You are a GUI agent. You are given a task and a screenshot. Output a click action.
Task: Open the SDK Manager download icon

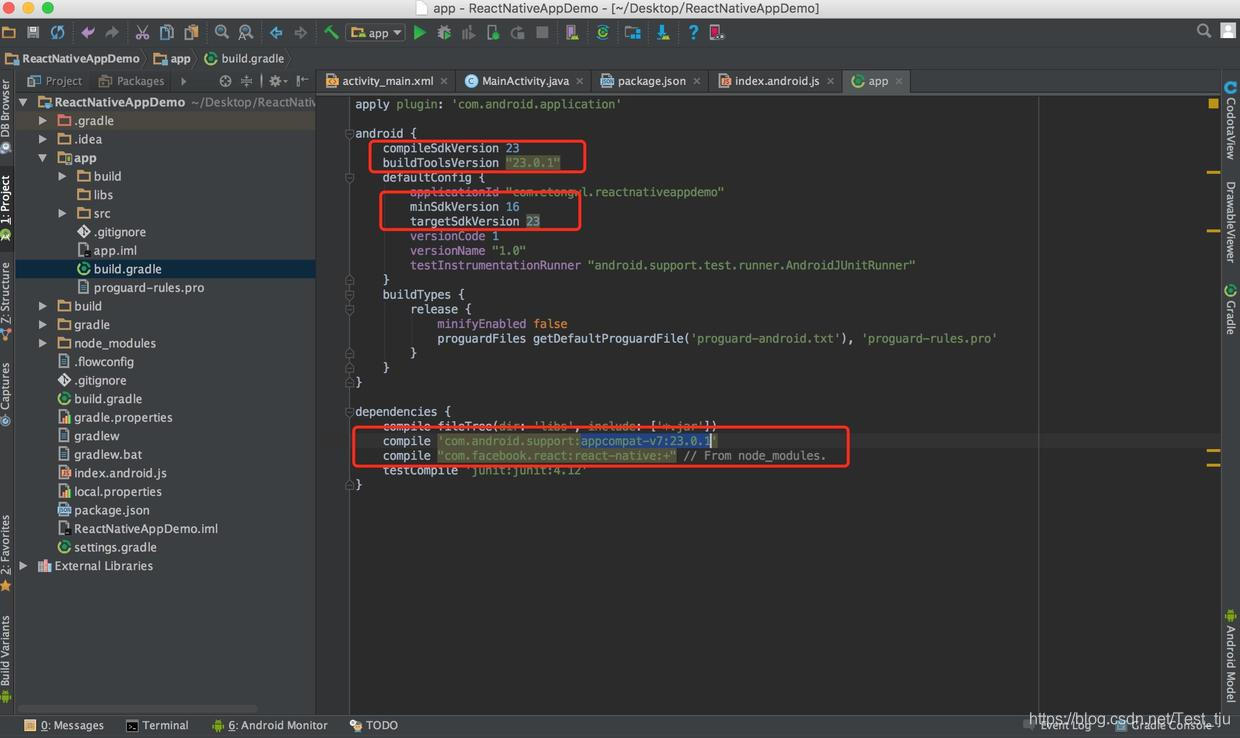662,33
